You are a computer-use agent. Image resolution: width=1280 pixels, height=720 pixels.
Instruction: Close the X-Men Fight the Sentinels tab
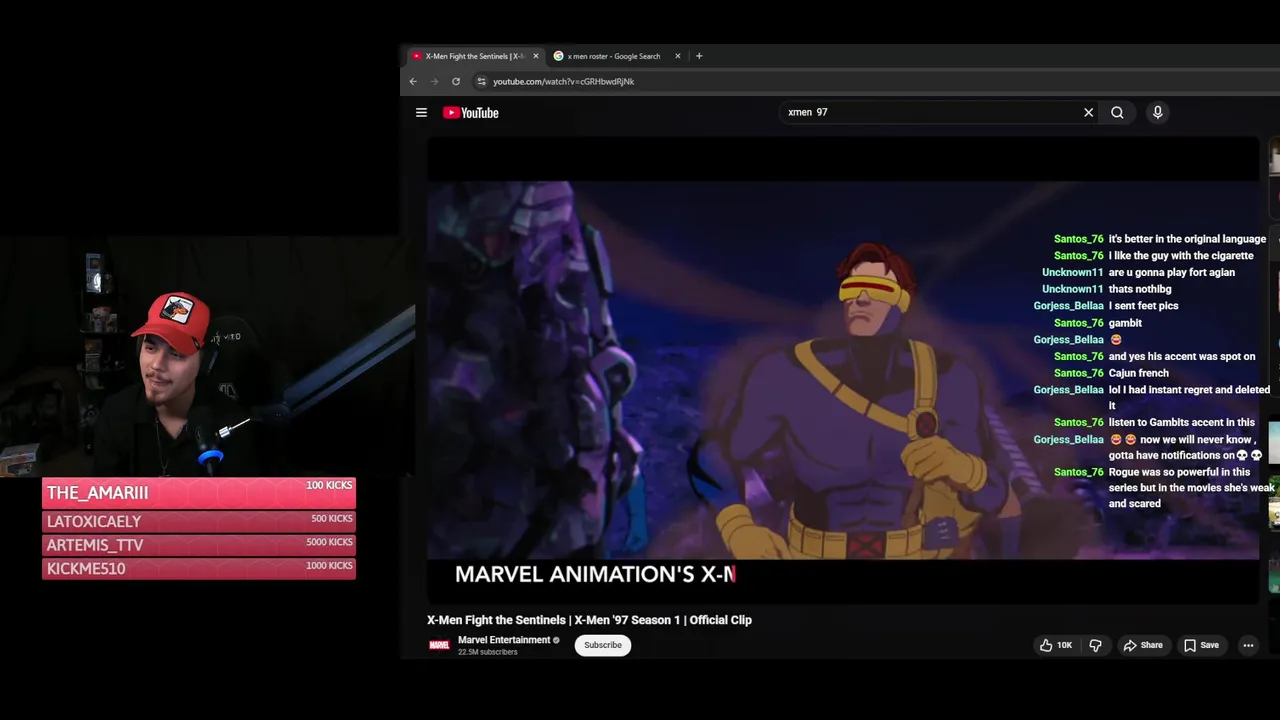click(x=536, y=56)
